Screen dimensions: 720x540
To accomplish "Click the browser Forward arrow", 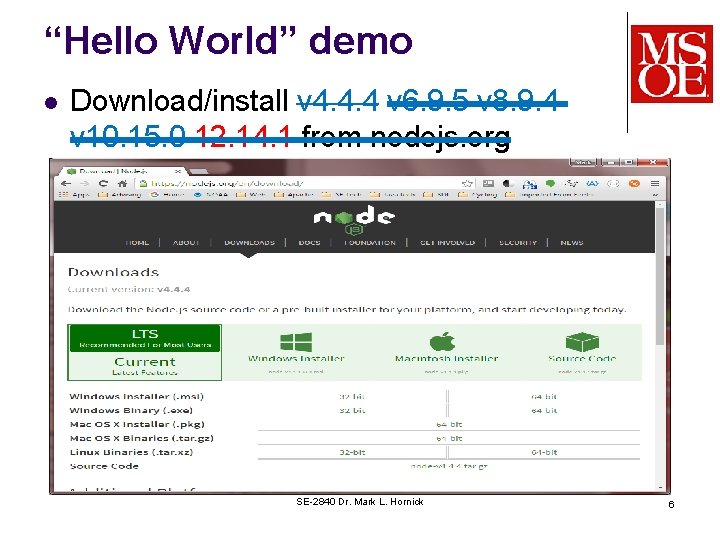I will [x=84, y=183].
